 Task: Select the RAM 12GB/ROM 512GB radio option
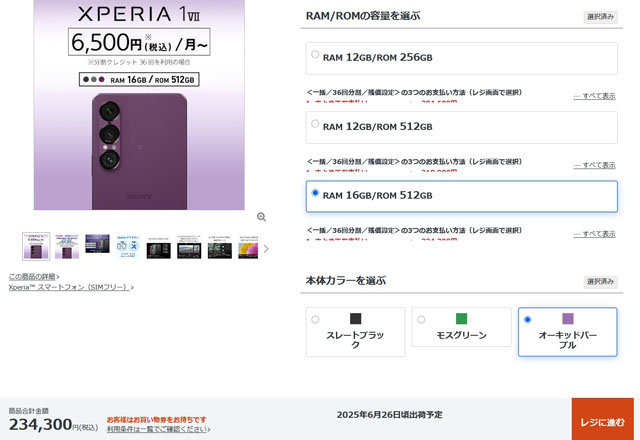point(315,123)
